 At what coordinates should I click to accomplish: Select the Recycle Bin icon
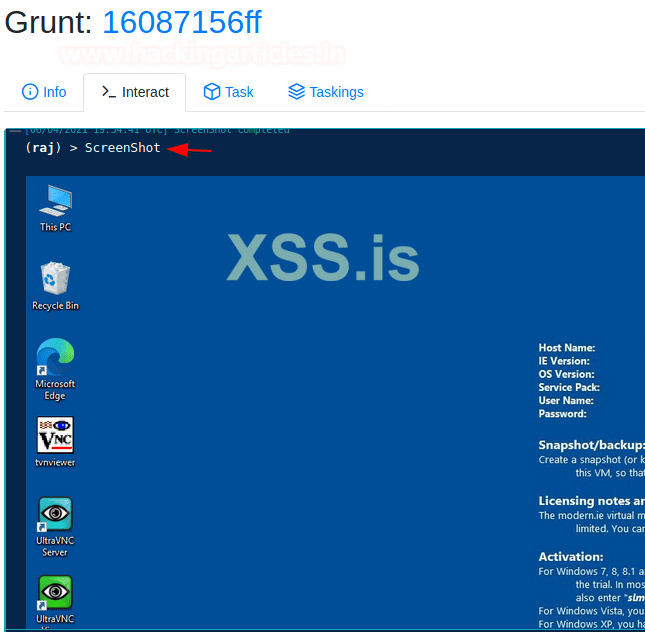pyautogui.click(x=55, y=278)
